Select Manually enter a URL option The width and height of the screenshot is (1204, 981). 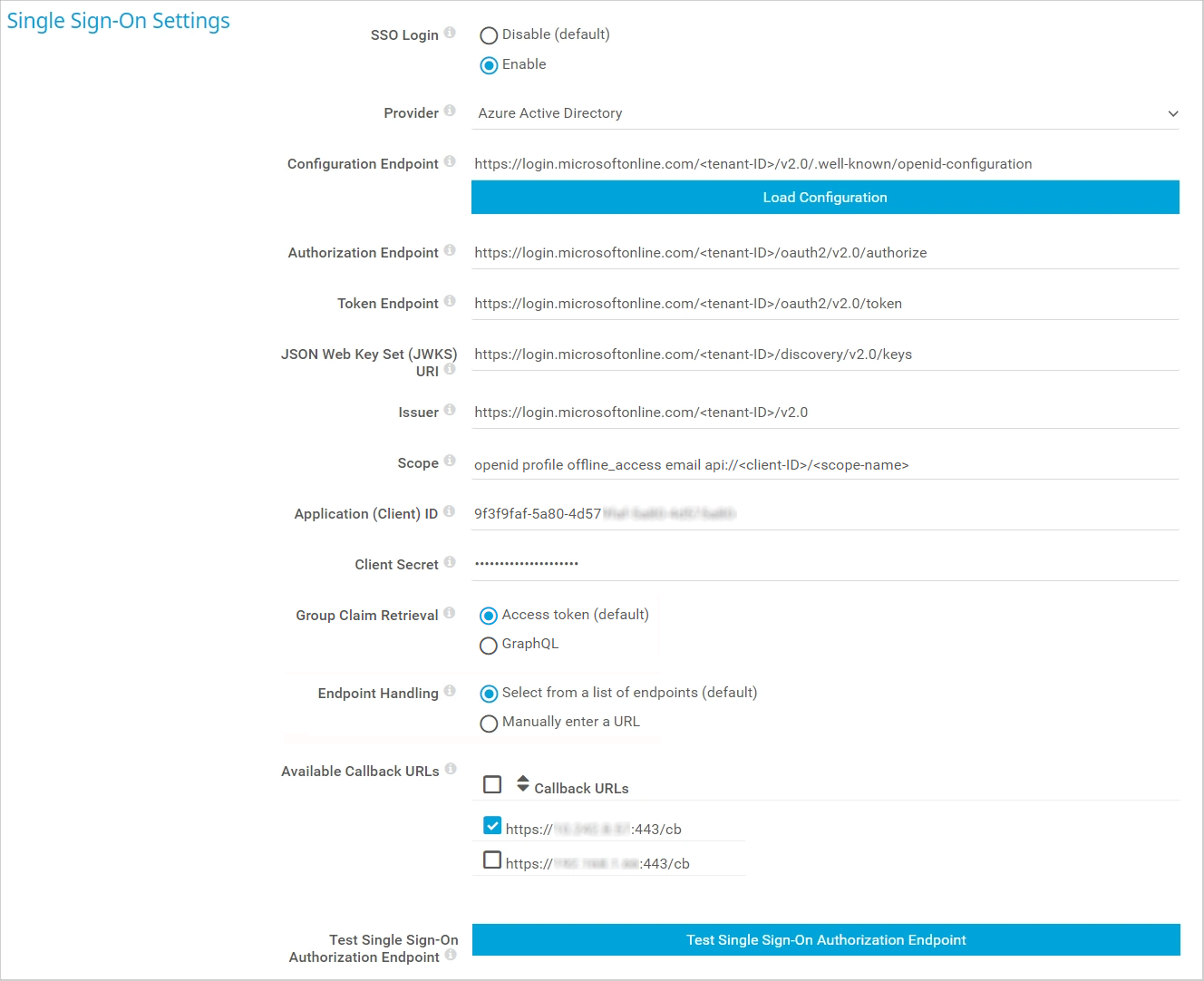489,724
